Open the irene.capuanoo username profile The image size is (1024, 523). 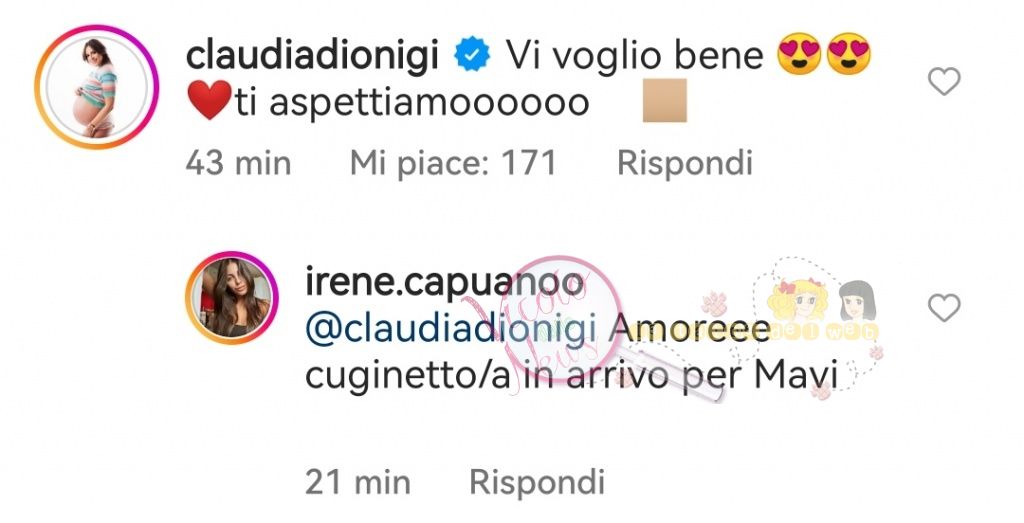(444, 282)
